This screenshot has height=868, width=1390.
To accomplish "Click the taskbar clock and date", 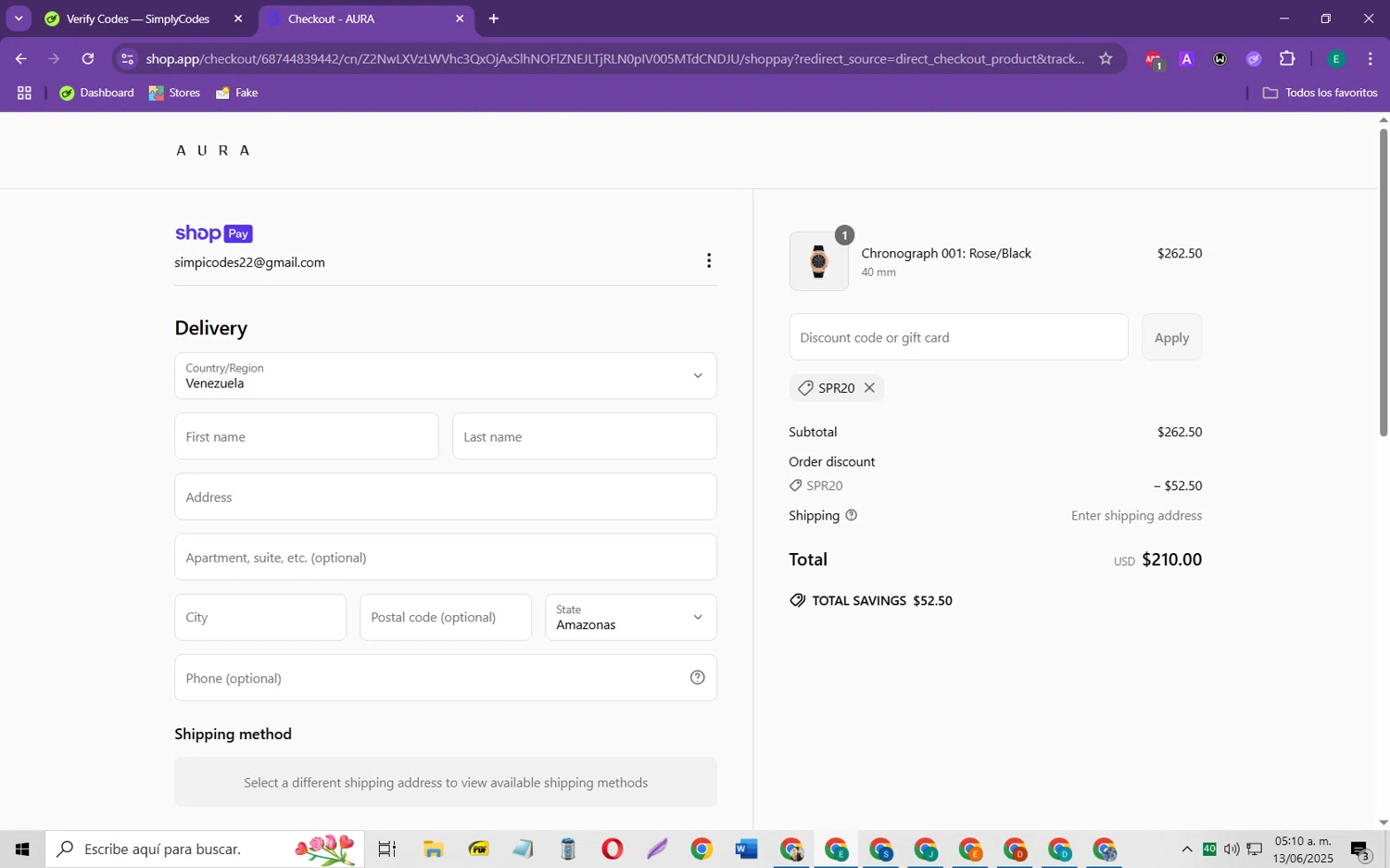I will 1304,849.
